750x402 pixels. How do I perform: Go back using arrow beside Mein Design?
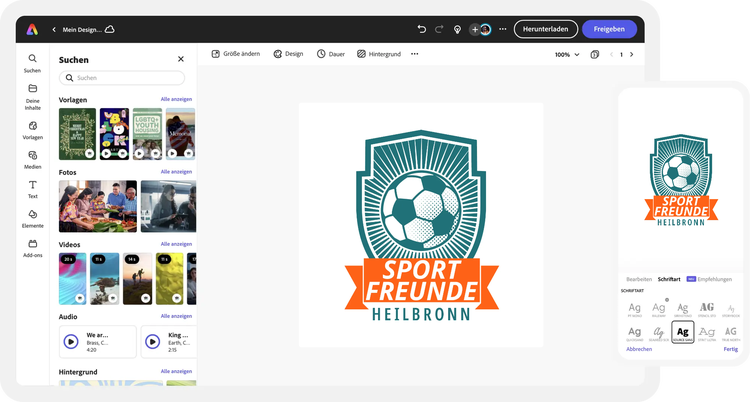point(54,30)
